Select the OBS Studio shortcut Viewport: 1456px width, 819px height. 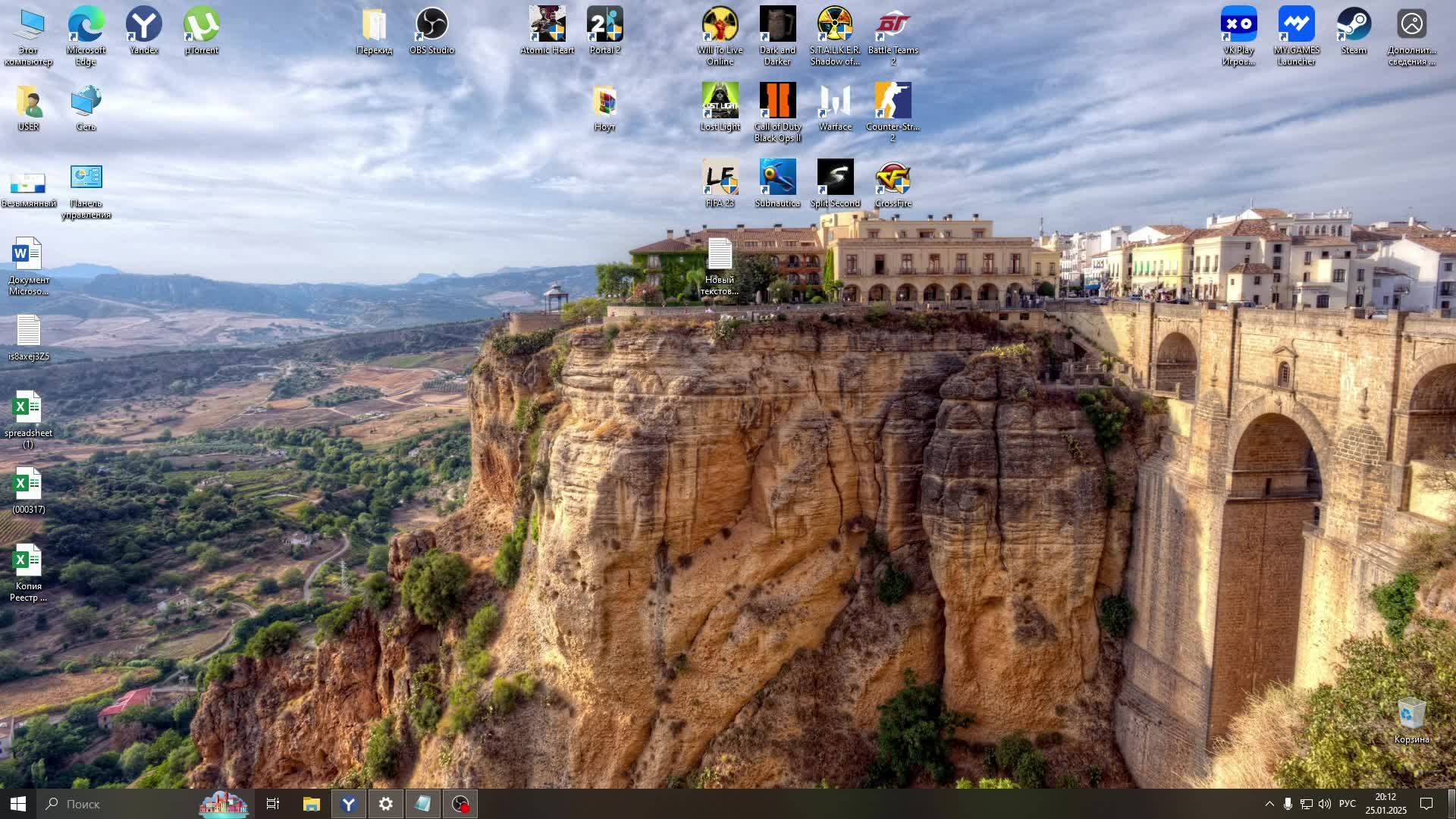(x=431, y=31)
